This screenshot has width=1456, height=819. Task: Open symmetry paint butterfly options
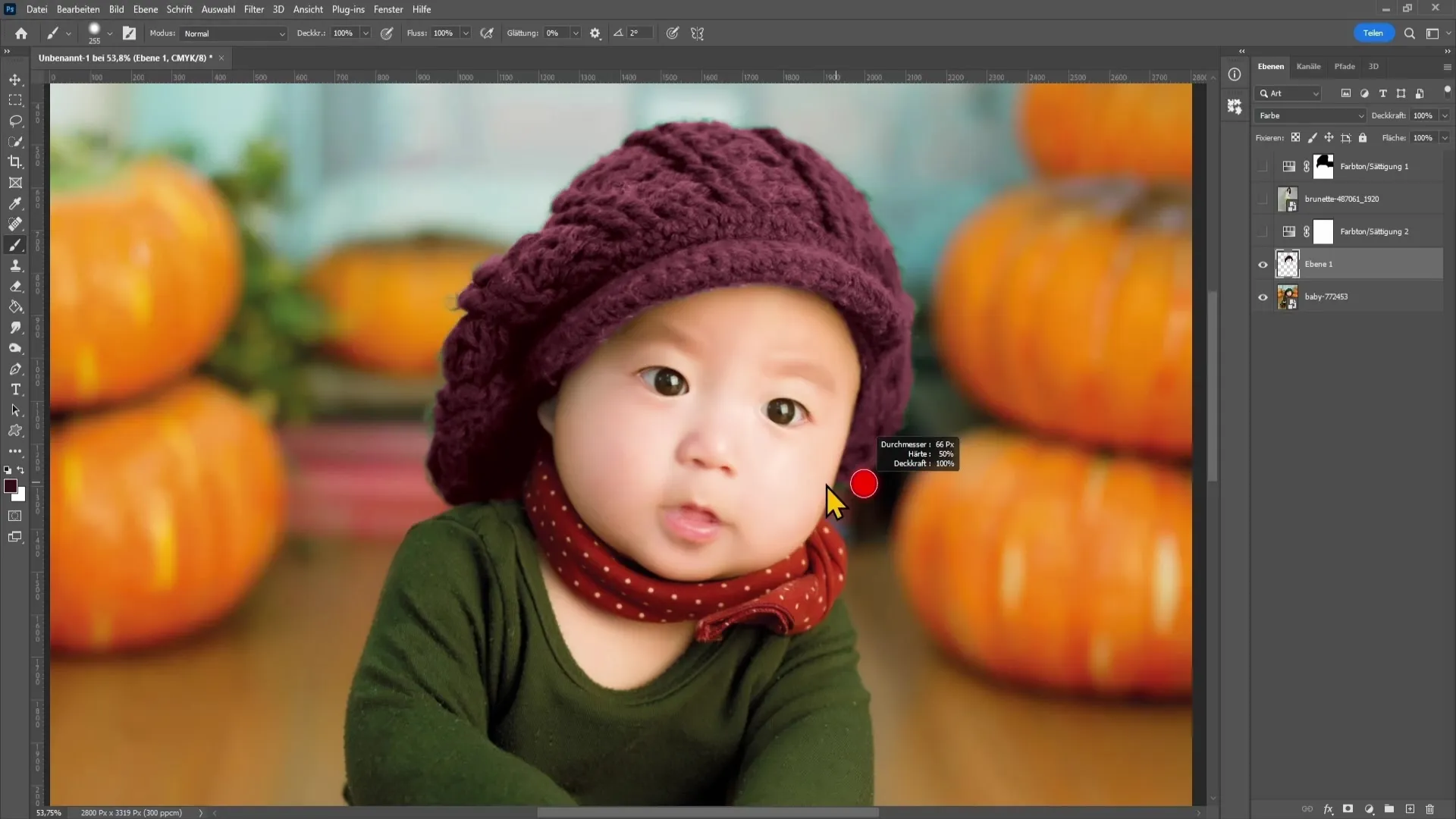coord(698,33)
